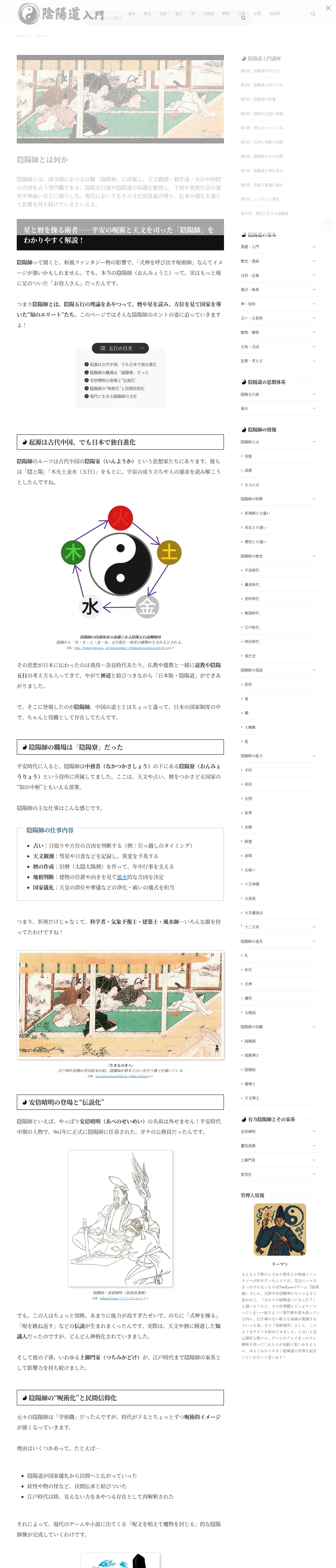Open the 役割 sidebar sub-link
336x1568 pixels.
click(248, 456)
